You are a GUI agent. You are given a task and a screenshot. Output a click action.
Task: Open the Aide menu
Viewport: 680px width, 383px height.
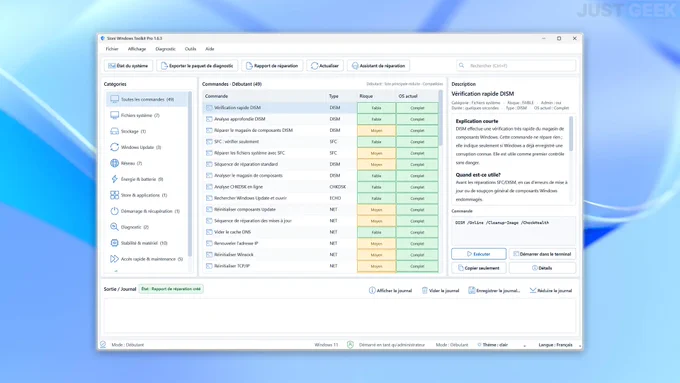pyautogui.click(x=210, y=49)
